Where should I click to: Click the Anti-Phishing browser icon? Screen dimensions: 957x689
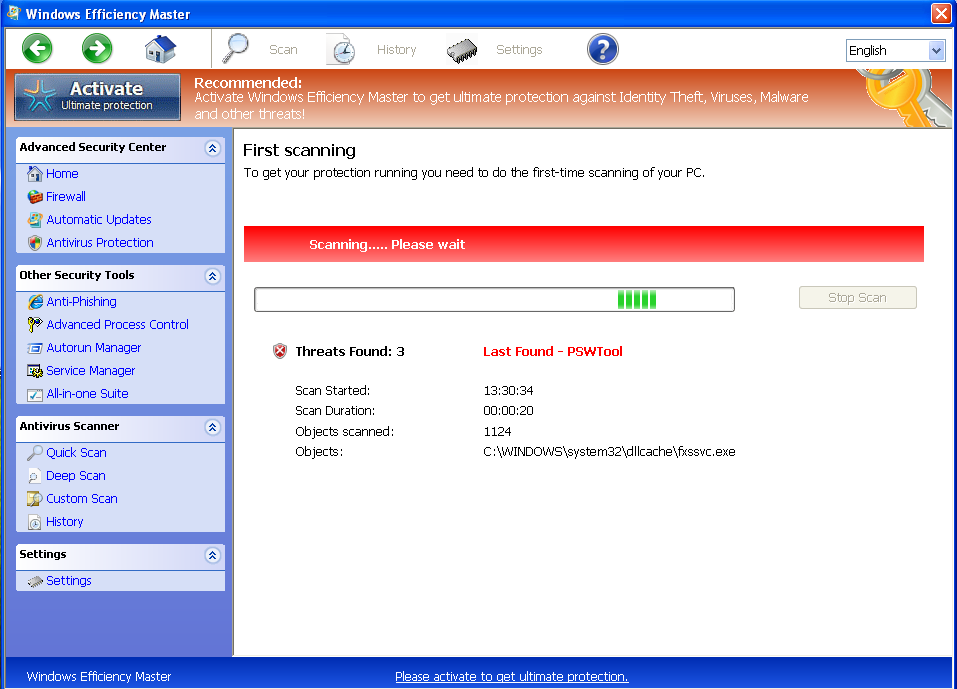(x=35, y=301)
